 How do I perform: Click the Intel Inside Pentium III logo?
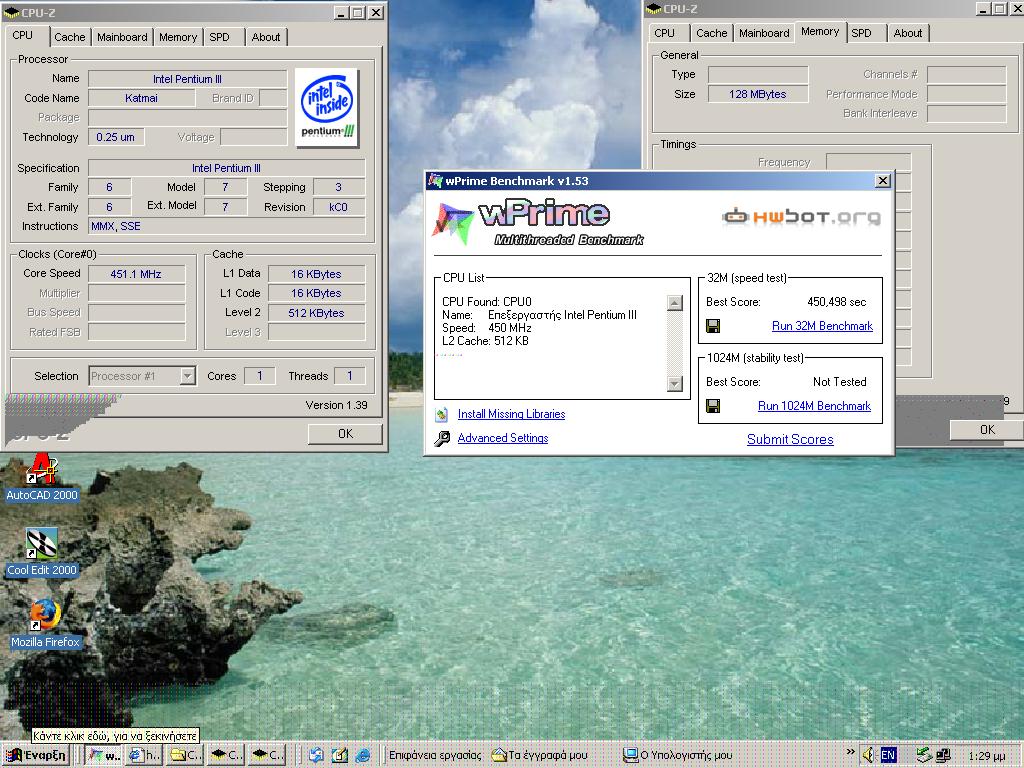tap(327, 108)
